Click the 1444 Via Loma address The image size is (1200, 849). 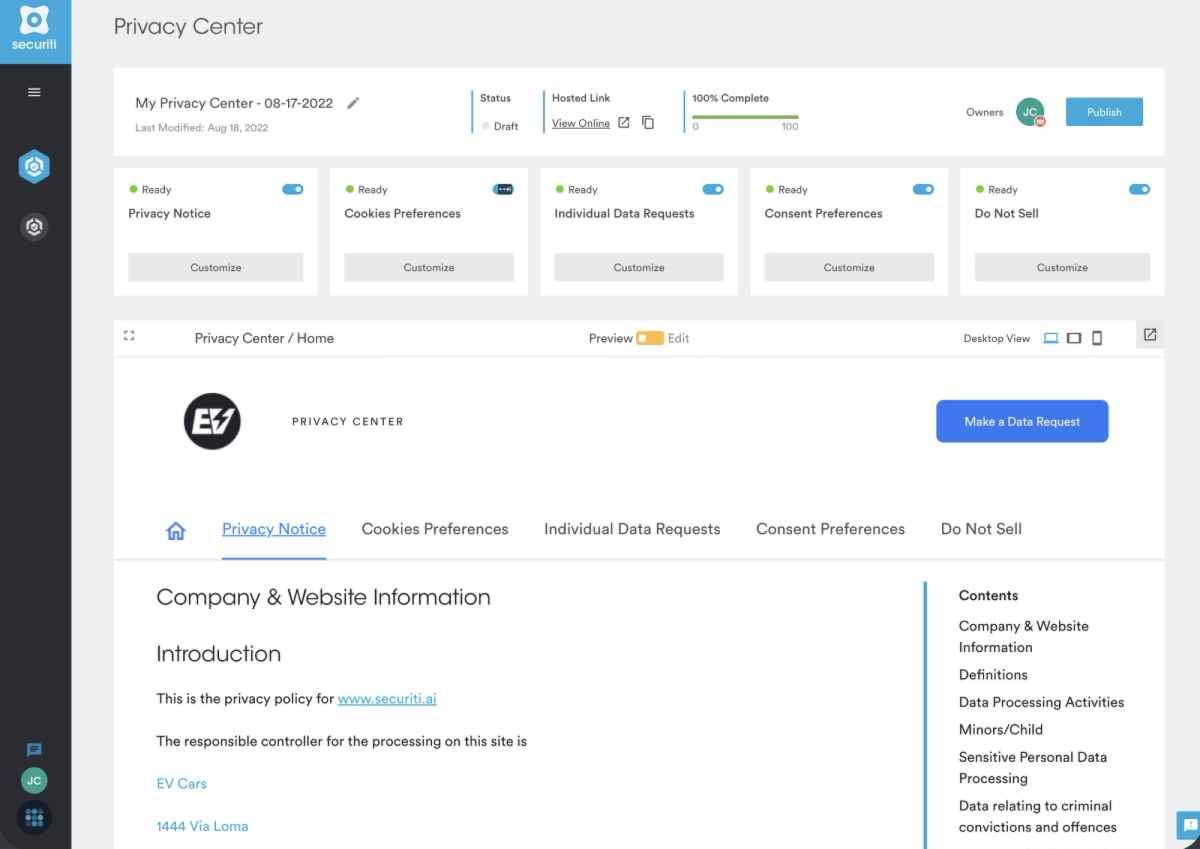tap(202, 826)
